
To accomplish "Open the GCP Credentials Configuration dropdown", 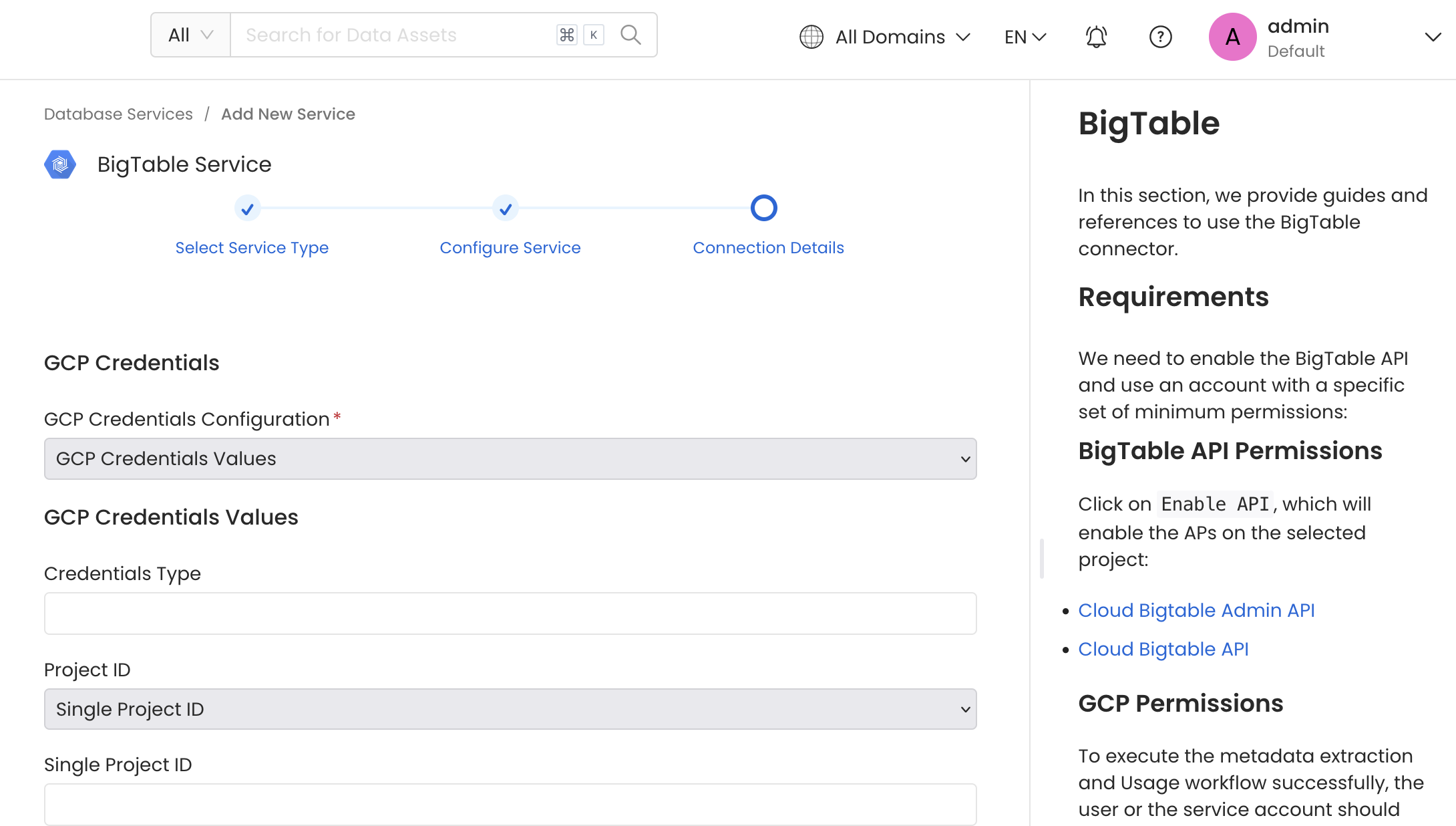I will [510, 458].
